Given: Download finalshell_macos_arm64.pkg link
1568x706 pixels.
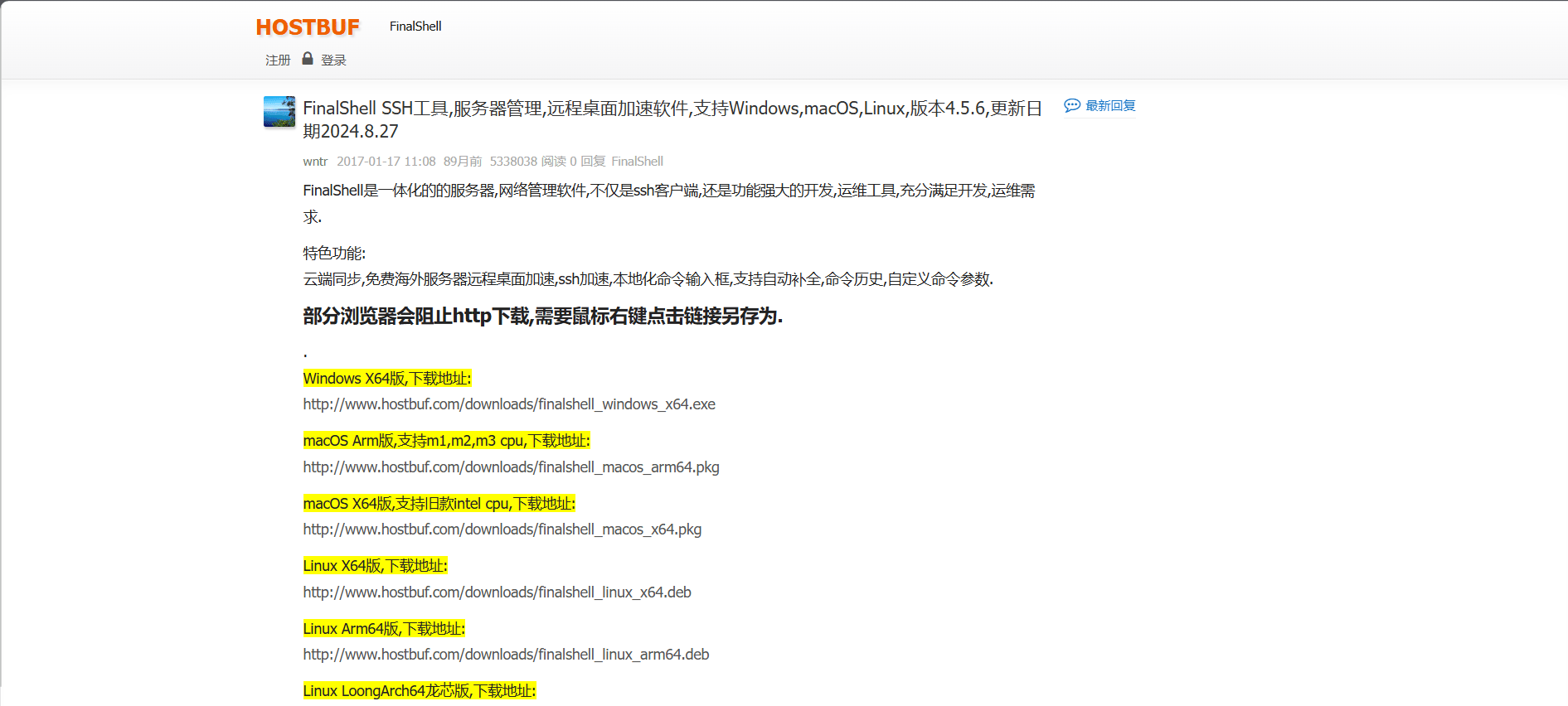Looking at the screenshot, I should tap(511, 467).
